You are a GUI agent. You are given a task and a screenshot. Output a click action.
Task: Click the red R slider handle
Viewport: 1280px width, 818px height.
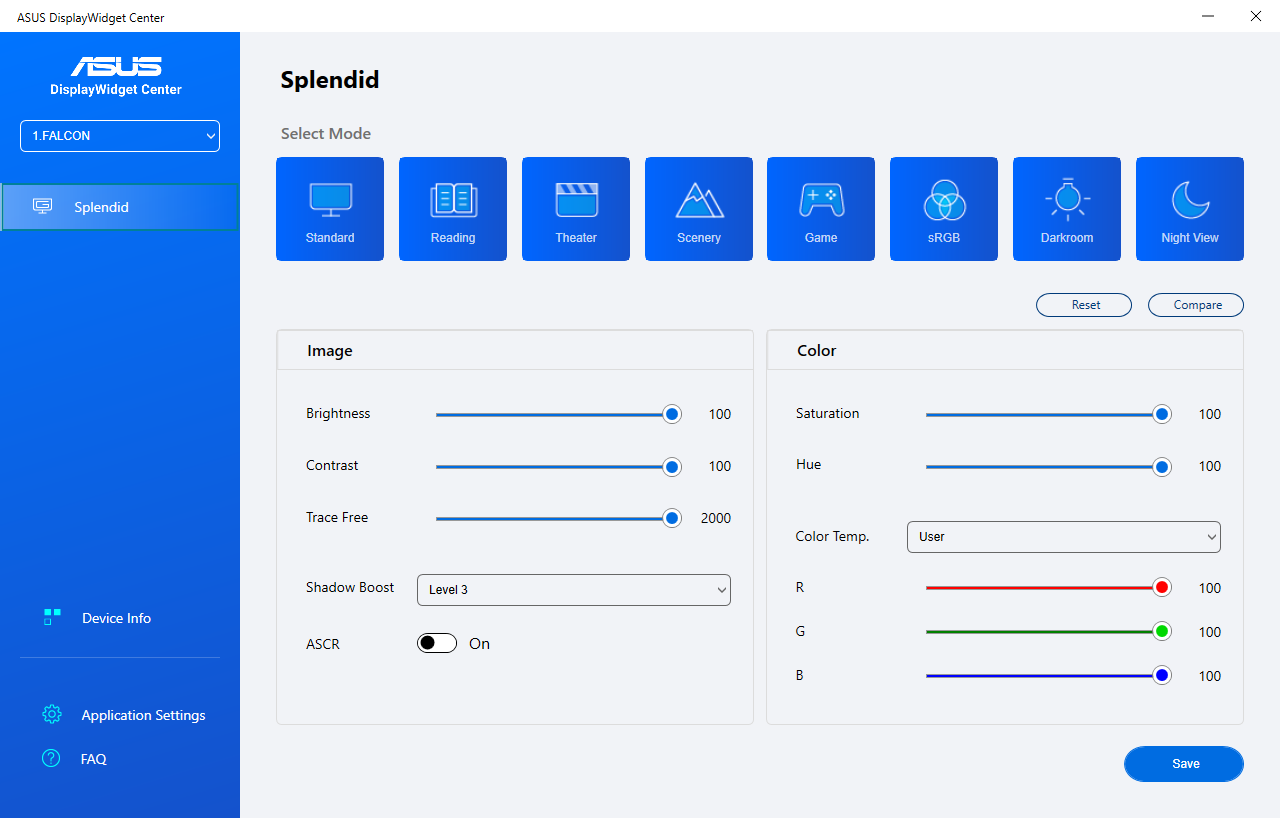1162,588
